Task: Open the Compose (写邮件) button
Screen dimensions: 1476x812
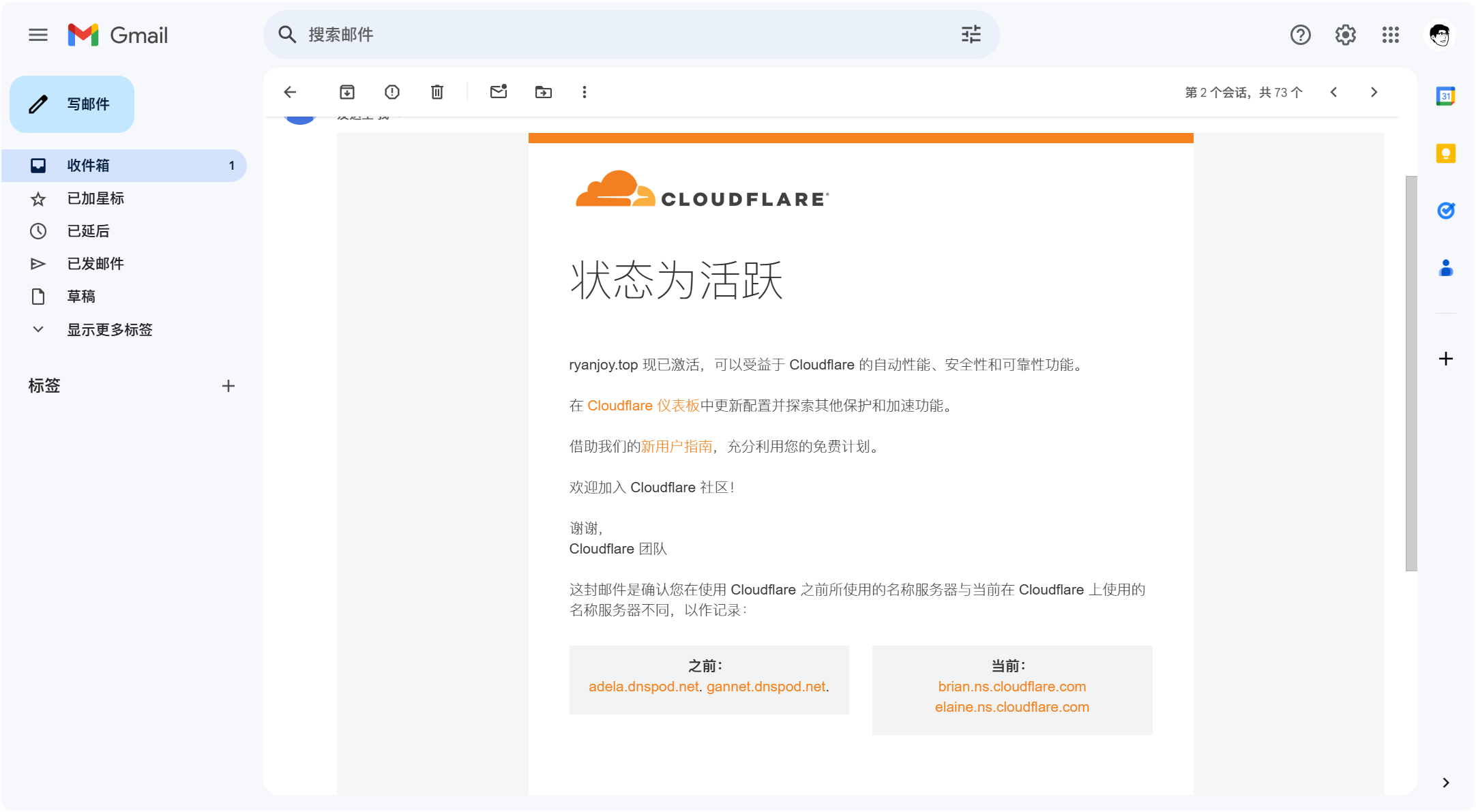Action: pyautogui.click(x=72, y=104)
